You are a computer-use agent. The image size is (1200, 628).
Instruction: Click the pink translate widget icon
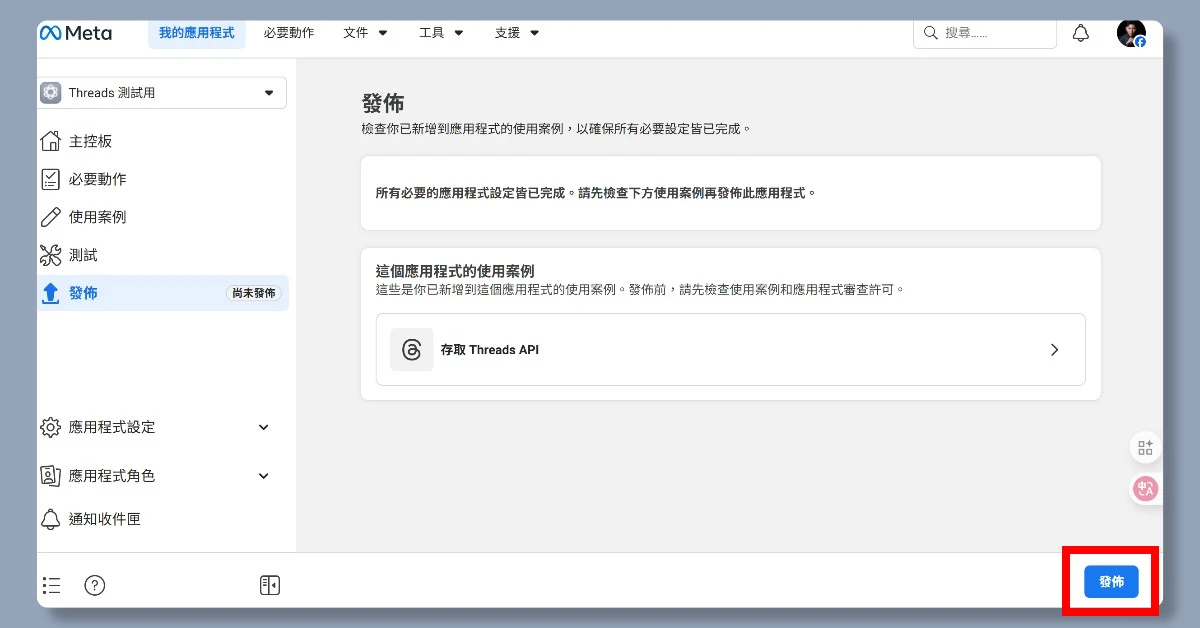click(x=1146, y=488)
